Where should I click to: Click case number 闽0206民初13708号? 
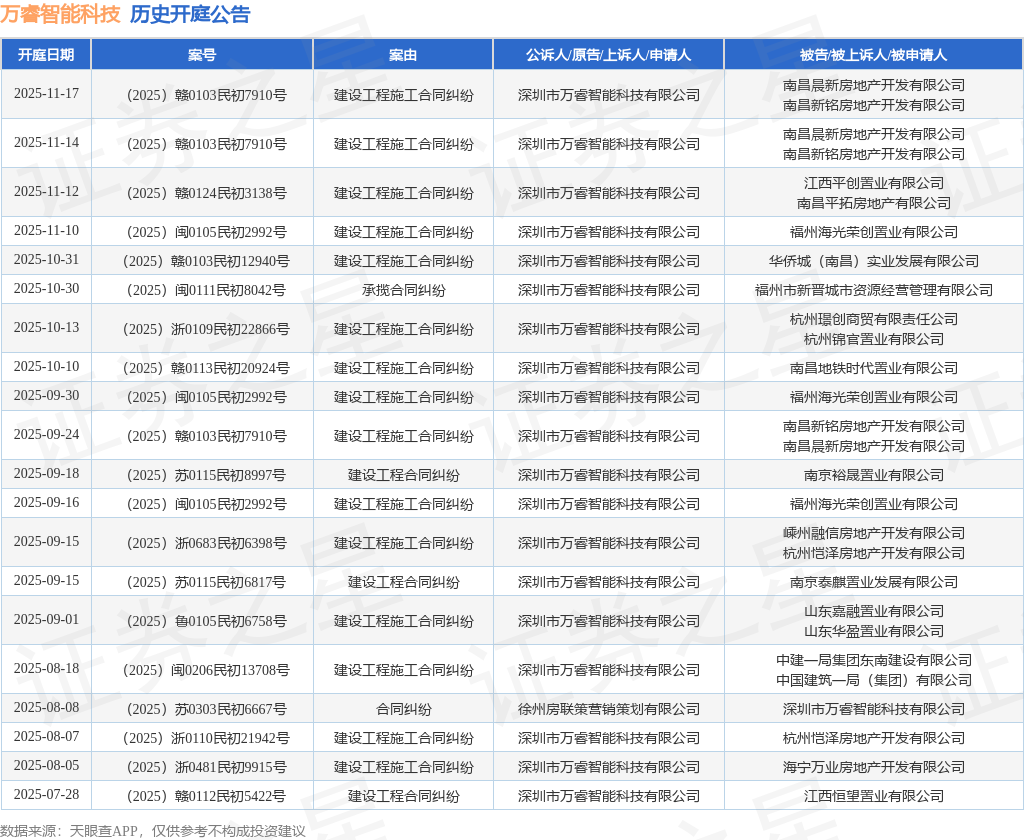(206, 670)
